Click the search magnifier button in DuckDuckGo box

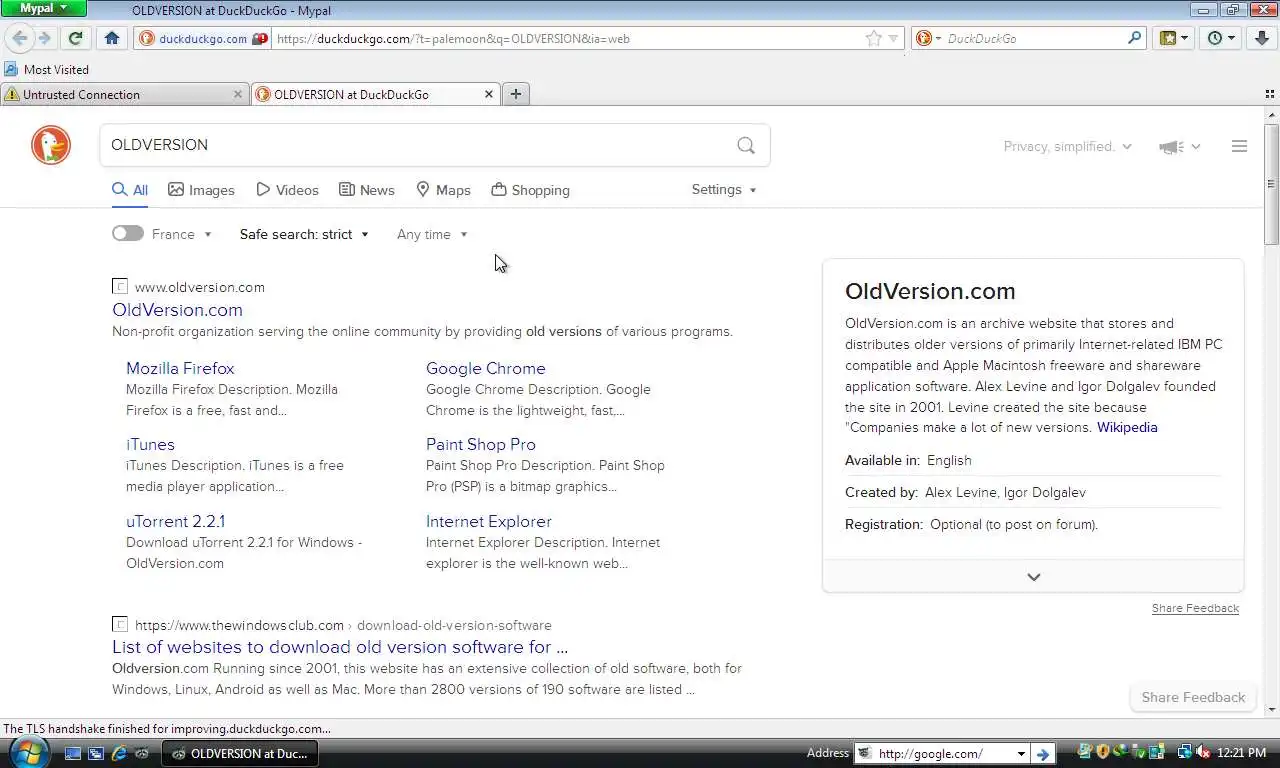coord(746,145)
